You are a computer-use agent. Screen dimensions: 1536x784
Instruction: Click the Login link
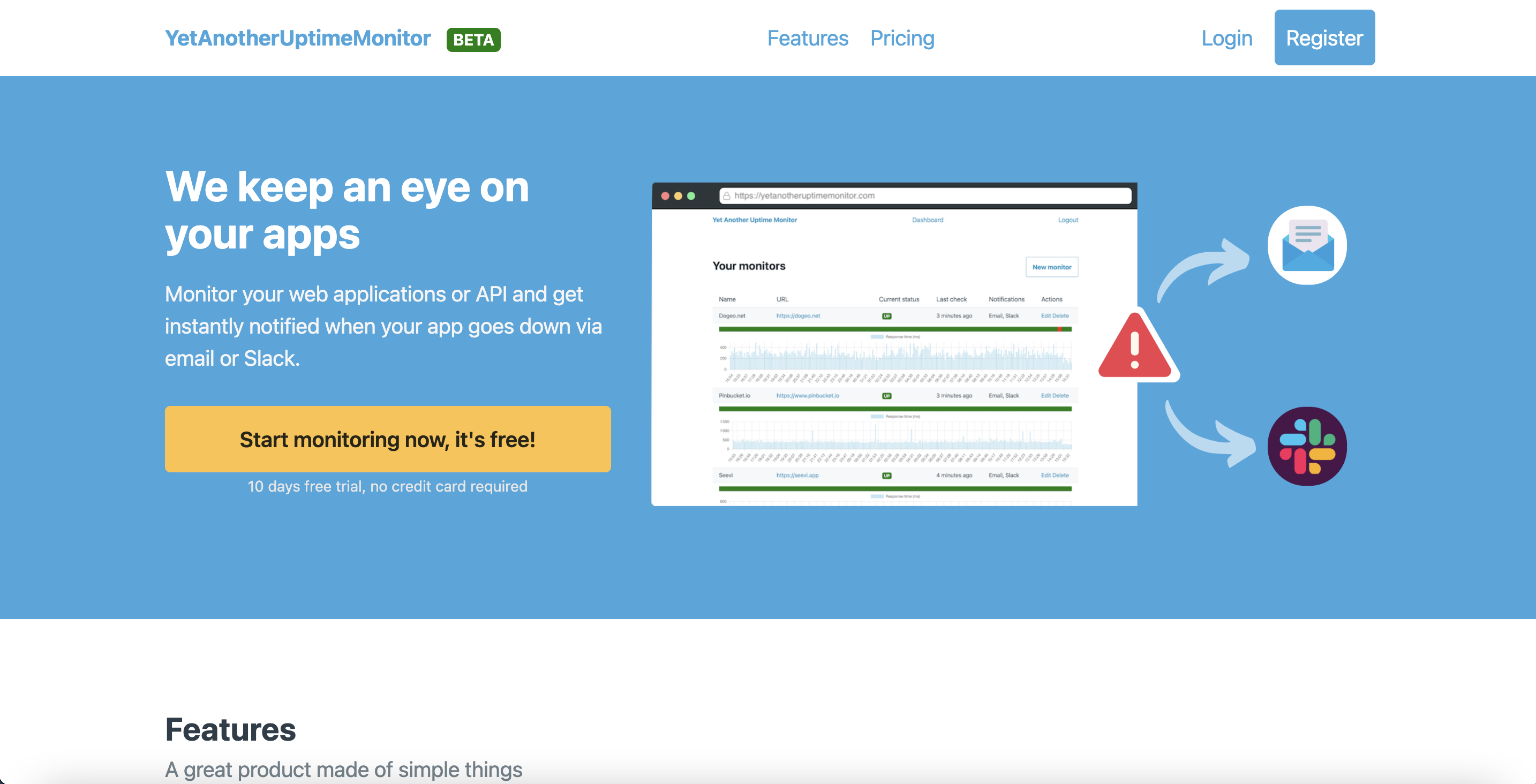1226,38
